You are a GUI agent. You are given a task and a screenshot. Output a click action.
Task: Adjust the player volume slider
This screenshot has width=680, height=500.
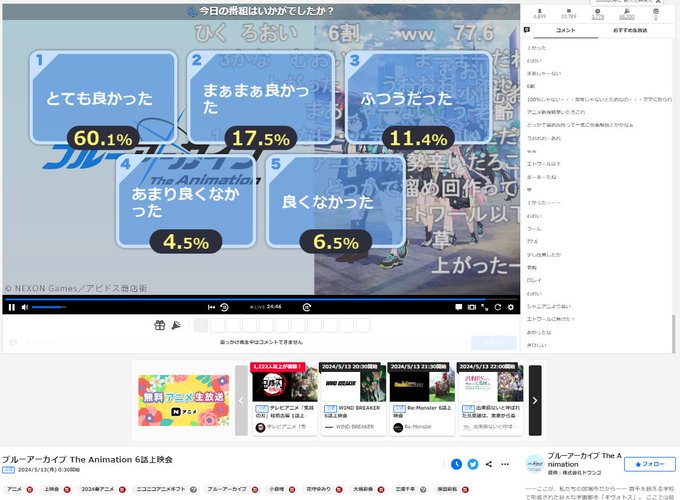(49, 307)
